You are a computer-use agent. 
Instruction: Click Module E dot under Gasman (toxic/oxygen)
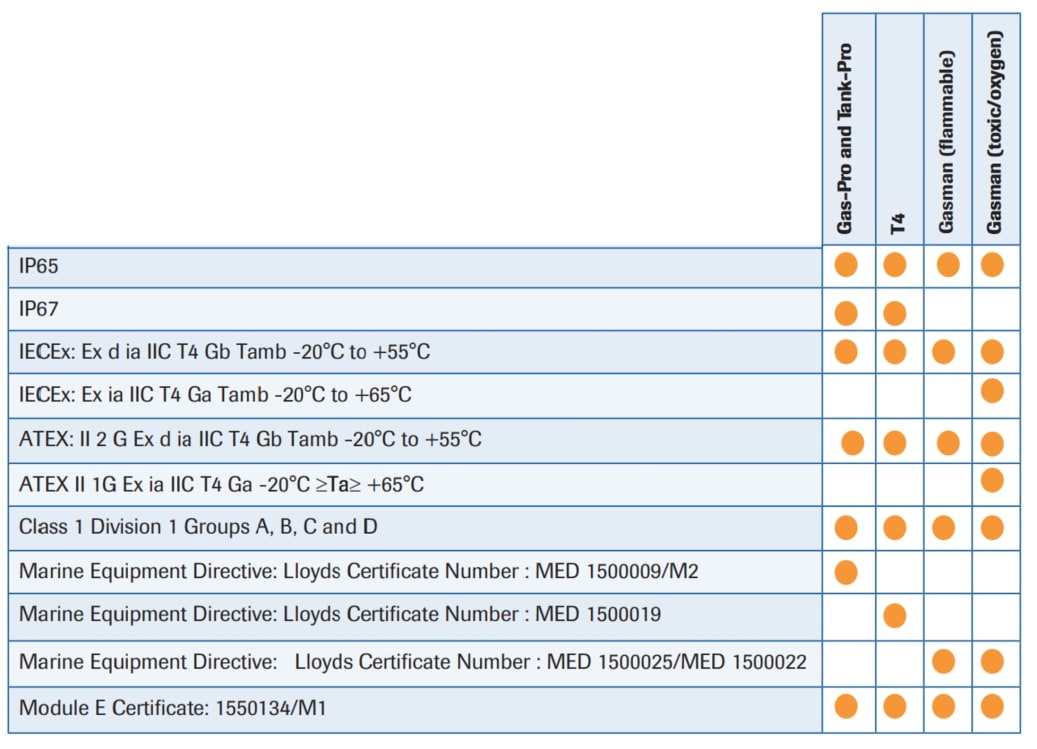pos(992,706)
